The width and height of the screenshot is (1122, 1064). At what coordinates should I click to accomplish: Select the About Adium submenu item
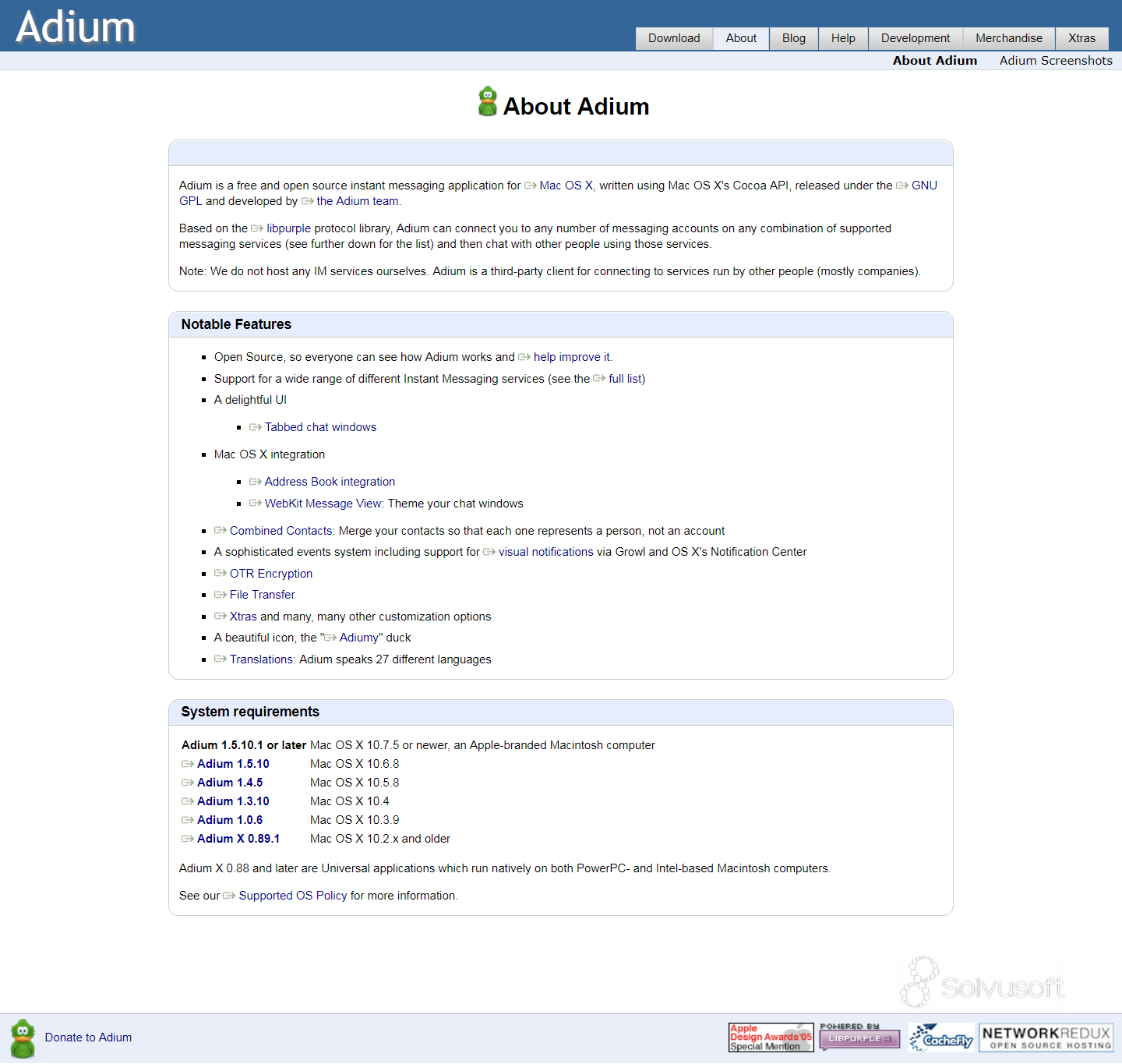[x=935, y=61]
